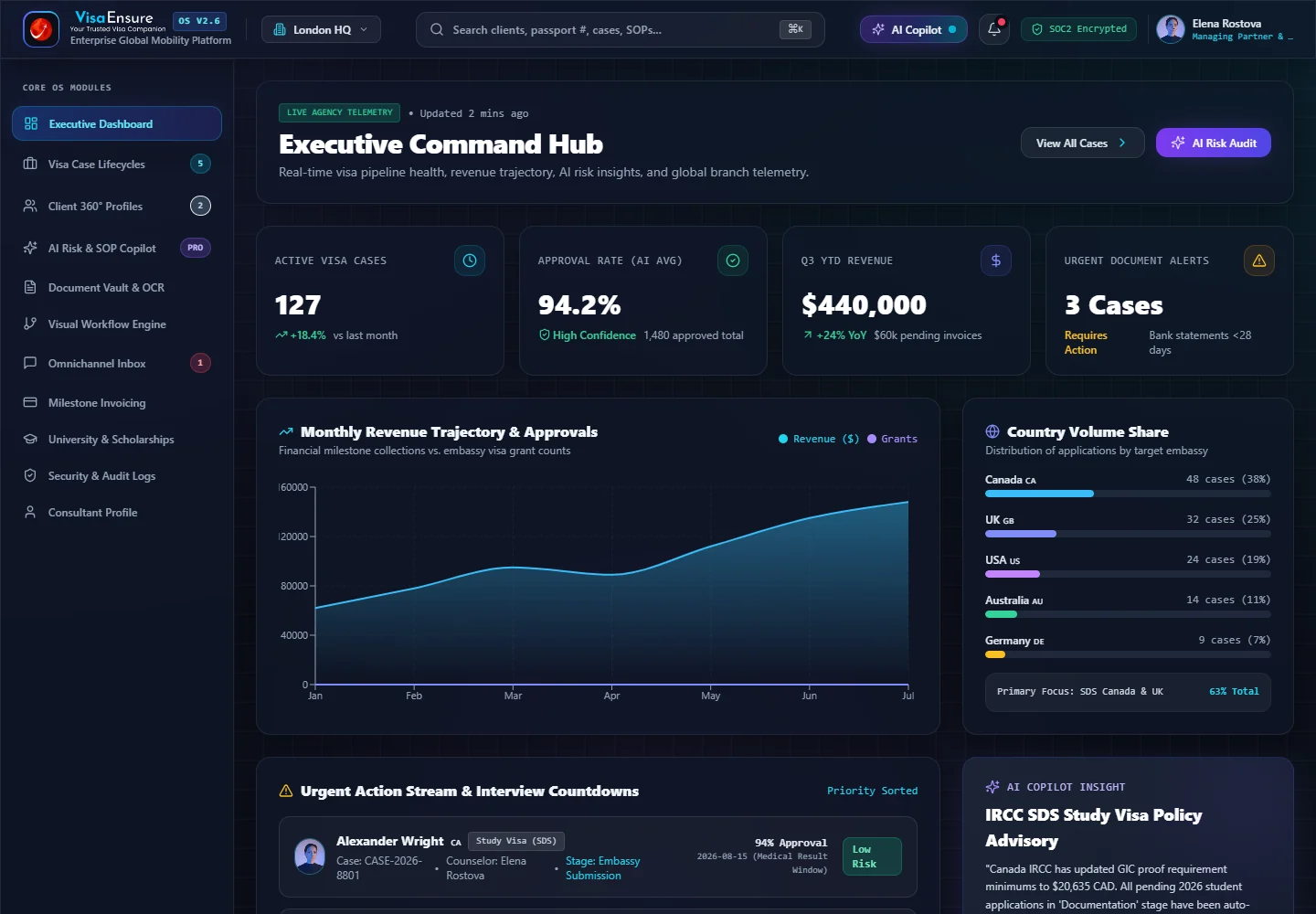Click the sparkle icon in AI Copilot Insight
Viewport: 1316px width, 914px height.
click(992, 787)
